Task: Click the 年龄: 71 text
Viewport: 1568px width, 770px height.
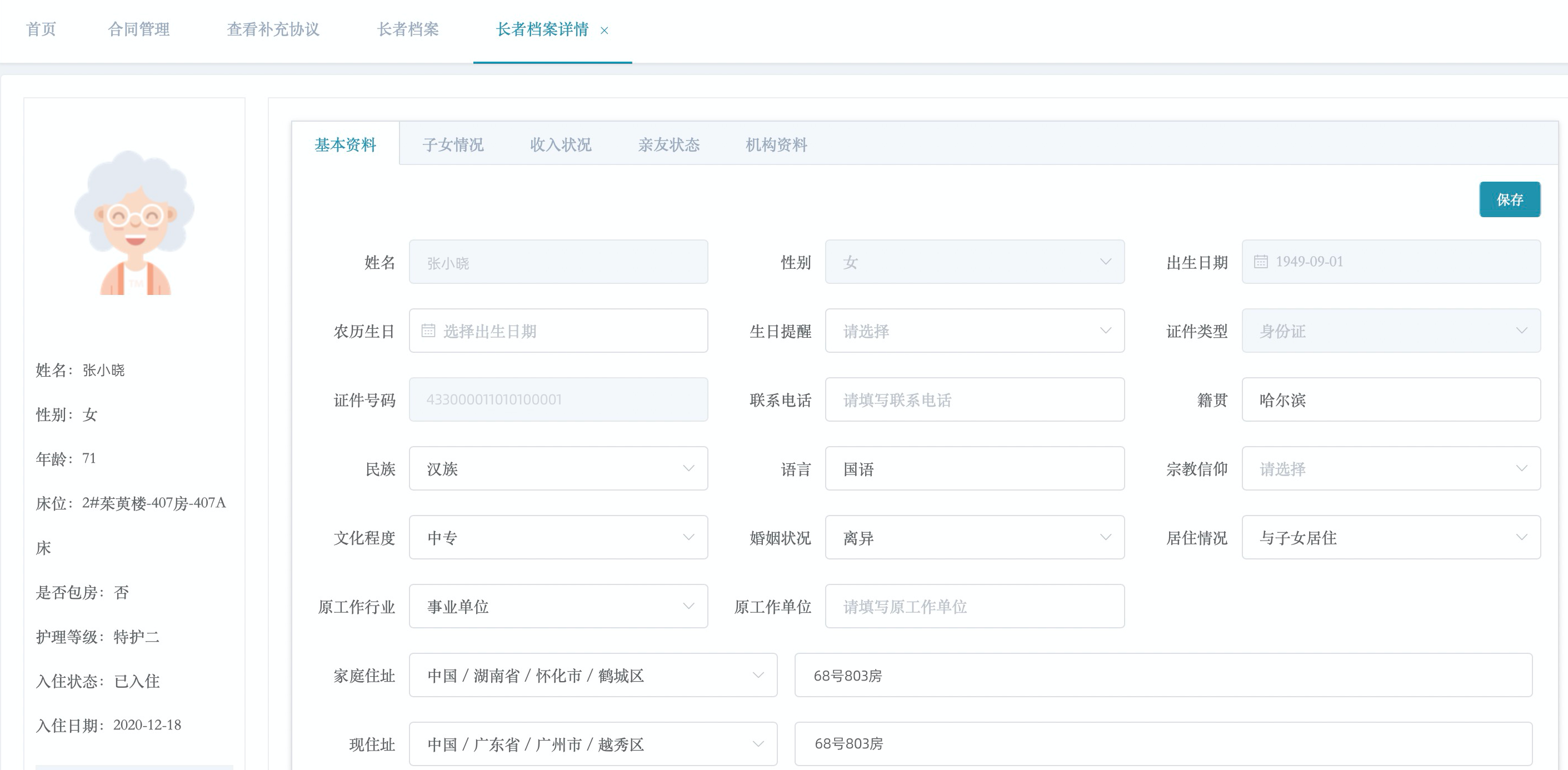Action: 66,458
